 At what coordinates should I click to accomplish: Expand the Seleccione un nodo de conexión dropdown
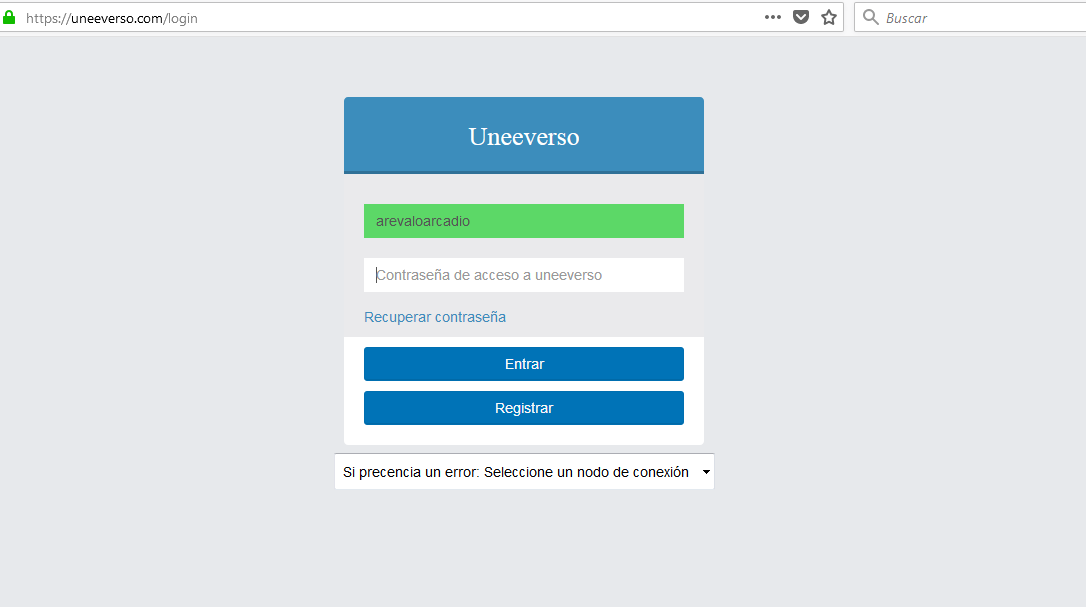coord(524,472)
